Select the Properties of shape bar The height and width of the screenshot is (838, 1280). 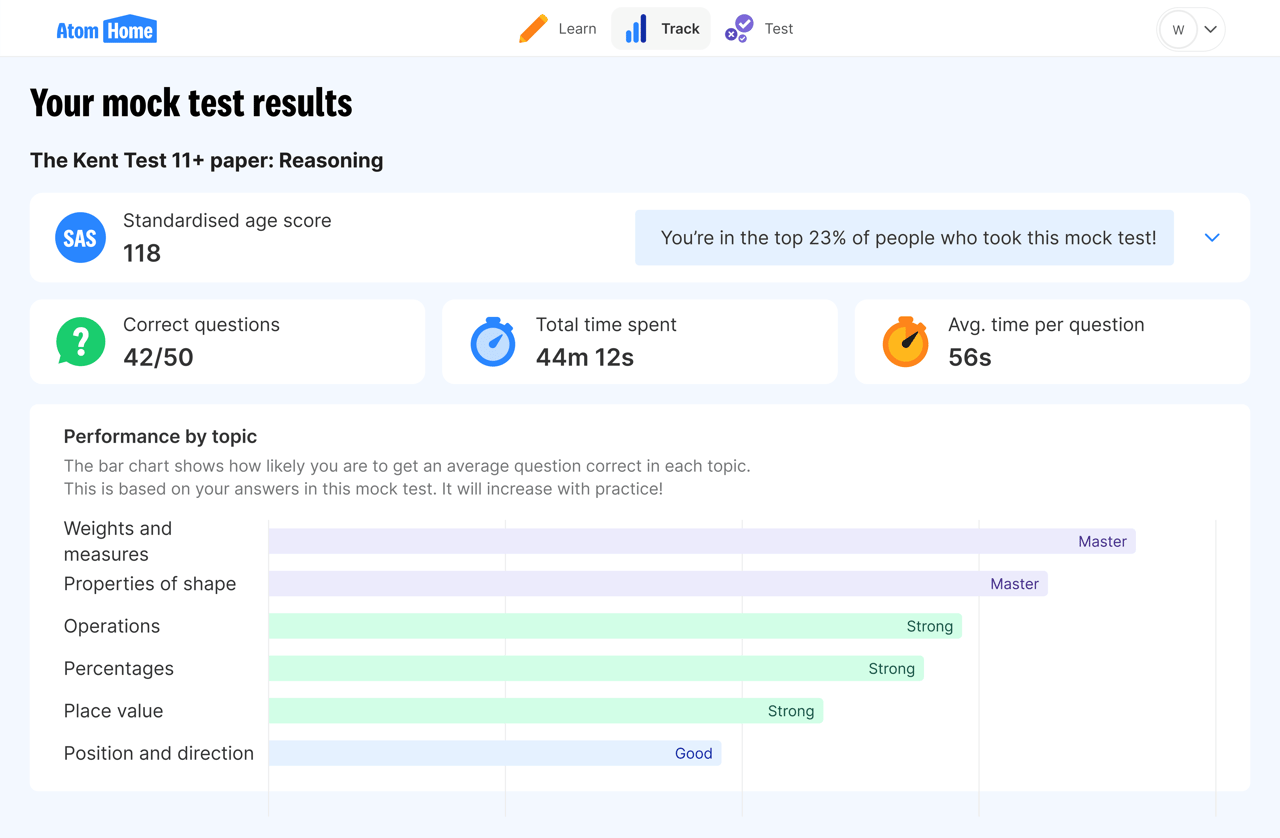point(657,584)
